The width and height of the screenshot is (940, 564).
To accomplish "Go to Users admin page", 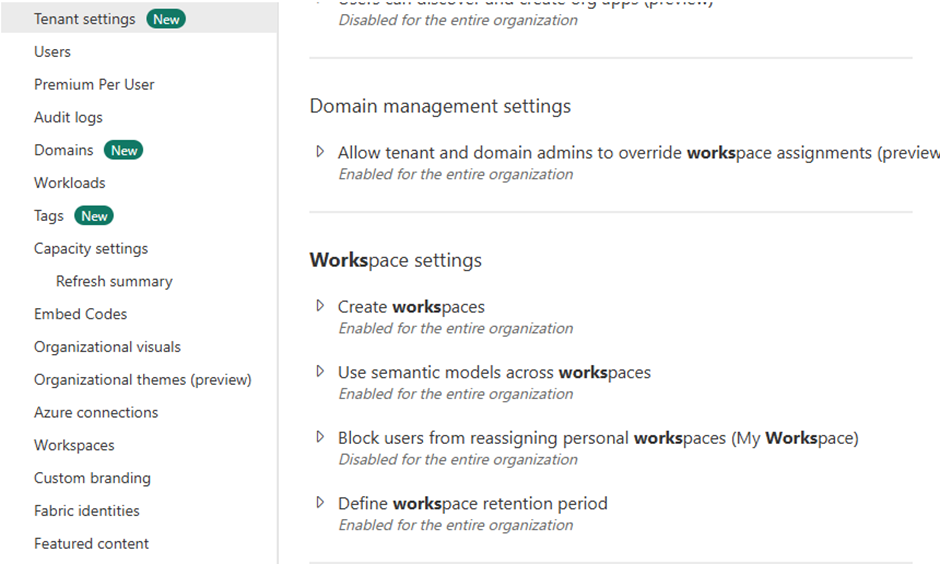I will (52, 51).
